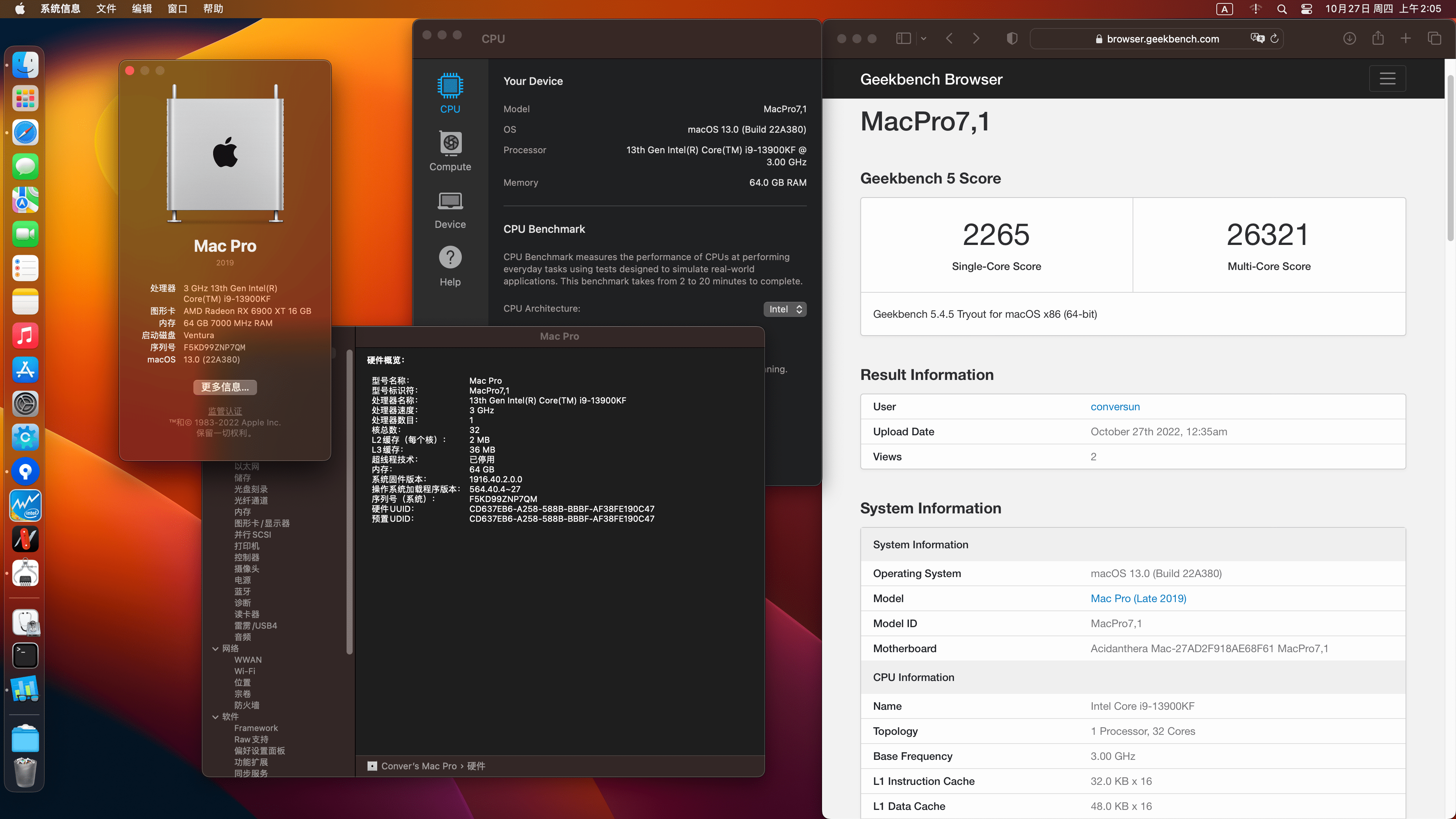Screen dimensions: 1456x819
Task: Open the 监管认证 link
Action: (225, 411)
